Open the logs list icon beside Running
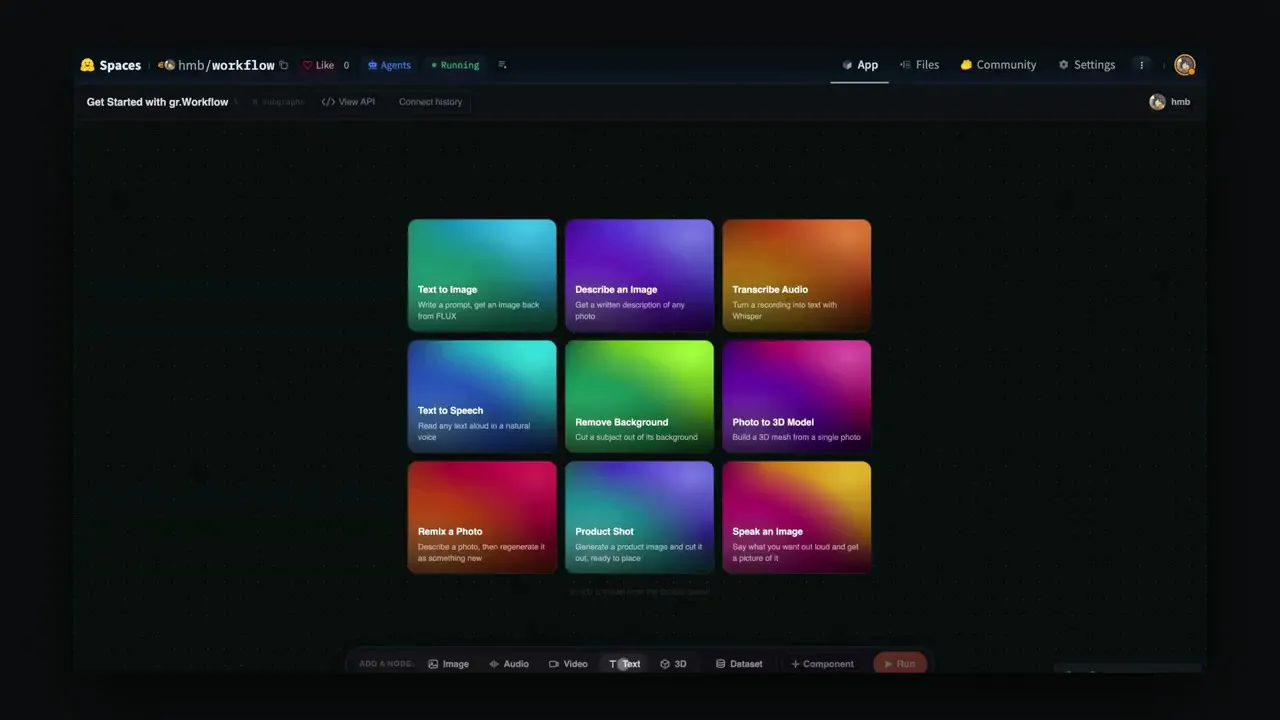1280x720 pixels. [x=502, y=65]
